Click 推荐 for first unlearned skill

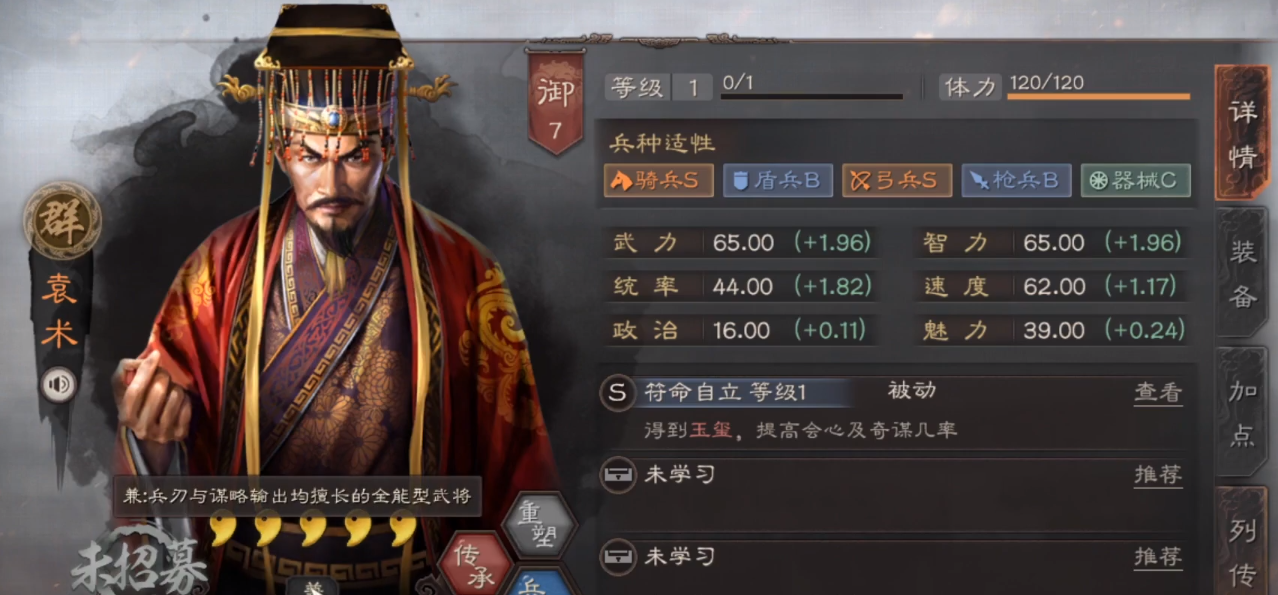click(1158, 475)
